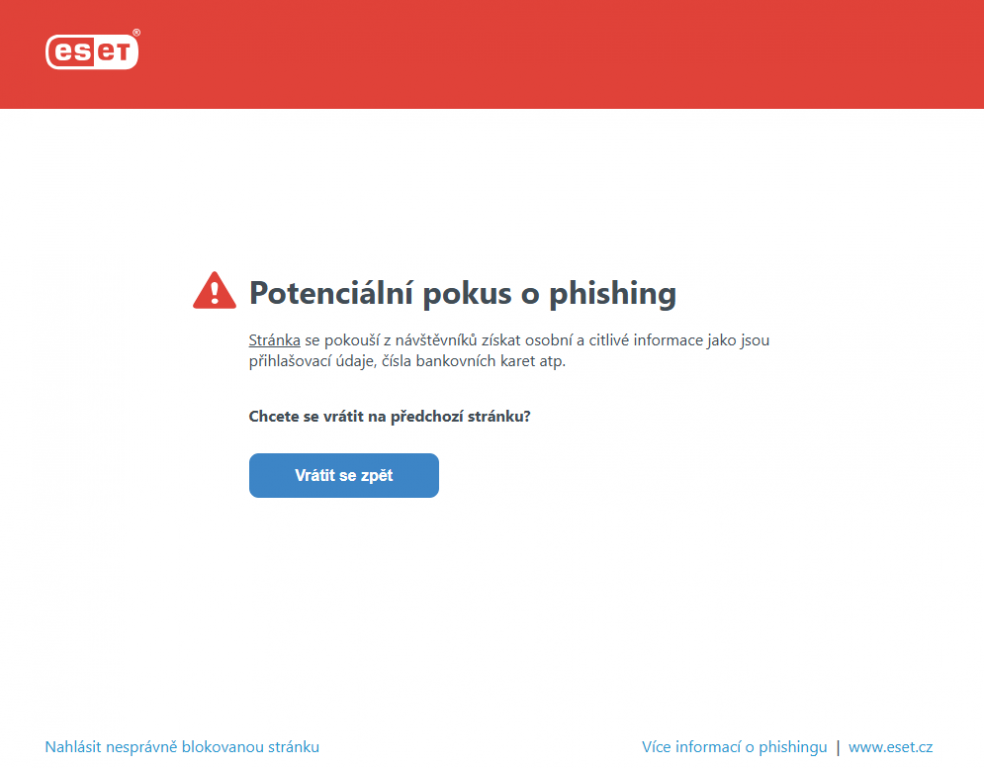Click the red warning triangle icon

(215, 291)
